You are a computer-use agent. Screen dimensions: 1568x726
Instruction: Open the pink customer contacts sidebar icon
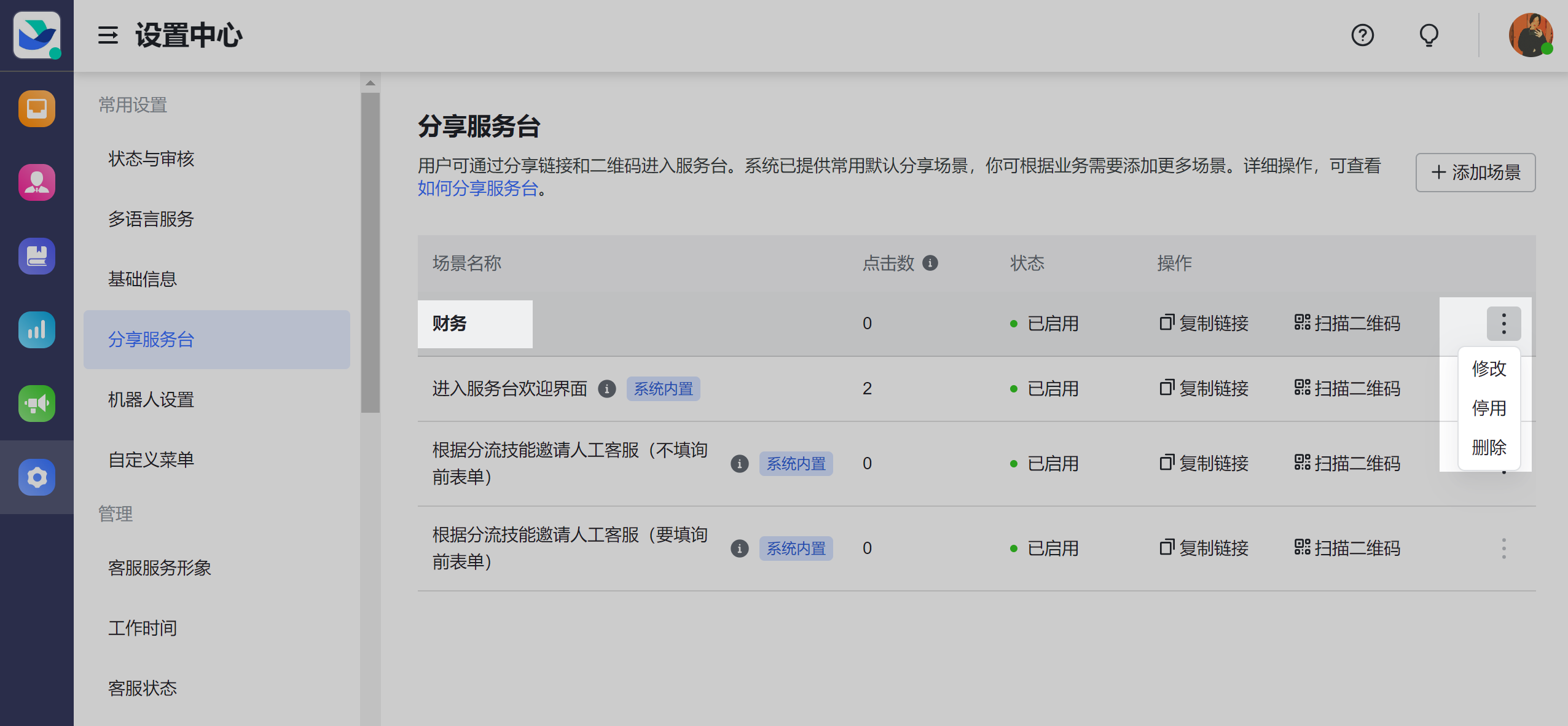point(37,182)
